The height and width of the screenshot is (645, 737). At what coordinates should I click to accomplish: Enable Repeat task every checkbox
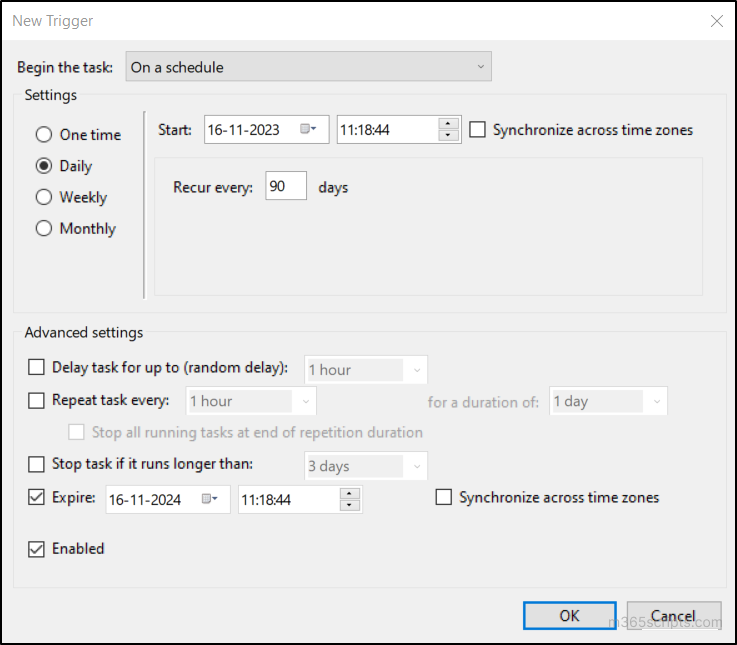pos(37,400)
